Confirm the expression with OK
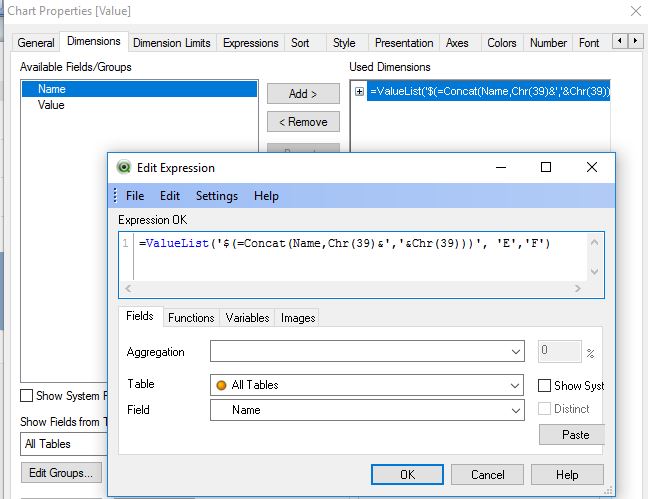 [x=407, y=474]
